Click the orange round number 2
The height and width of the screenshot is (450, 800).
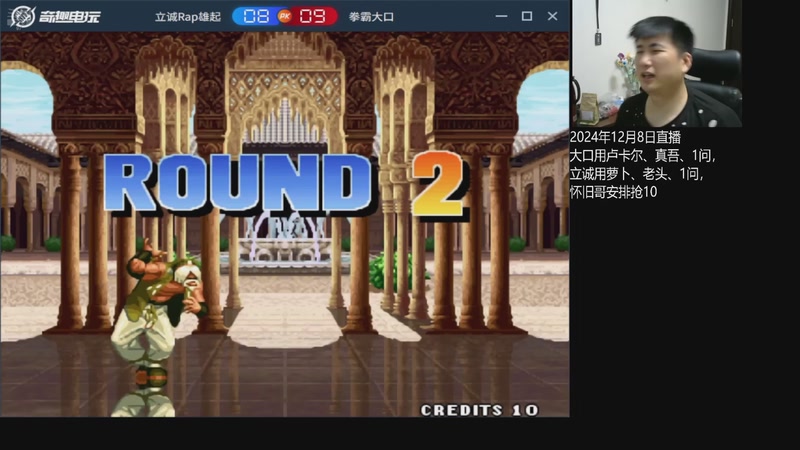tap(439, 185)
